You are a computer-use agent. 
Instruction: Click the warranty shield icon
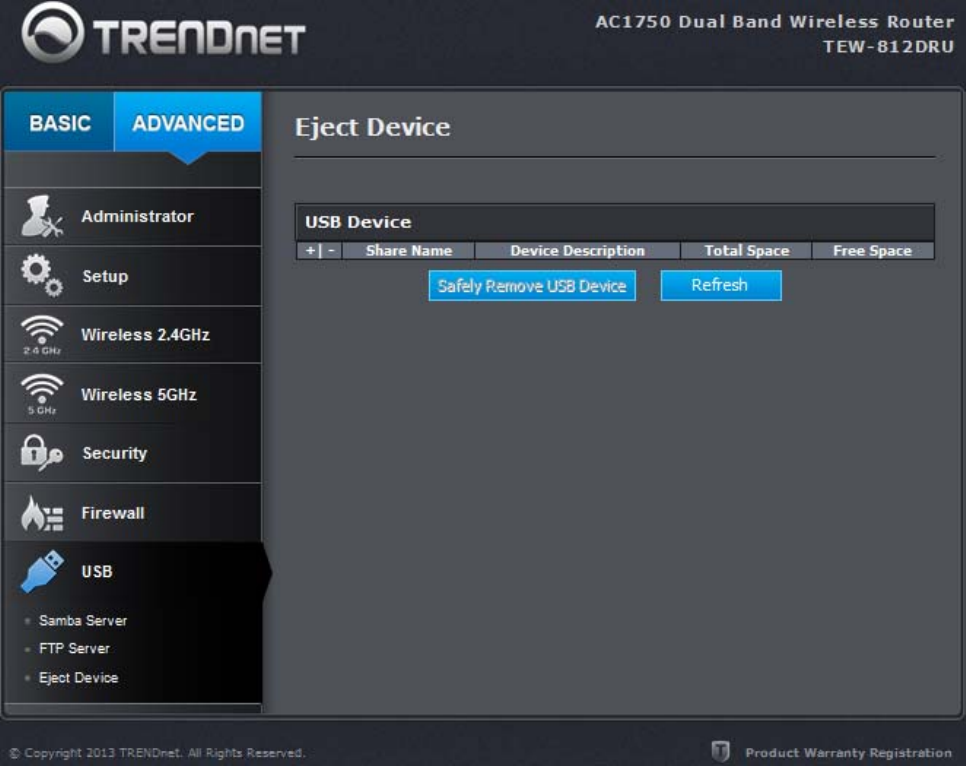[720, 751]
